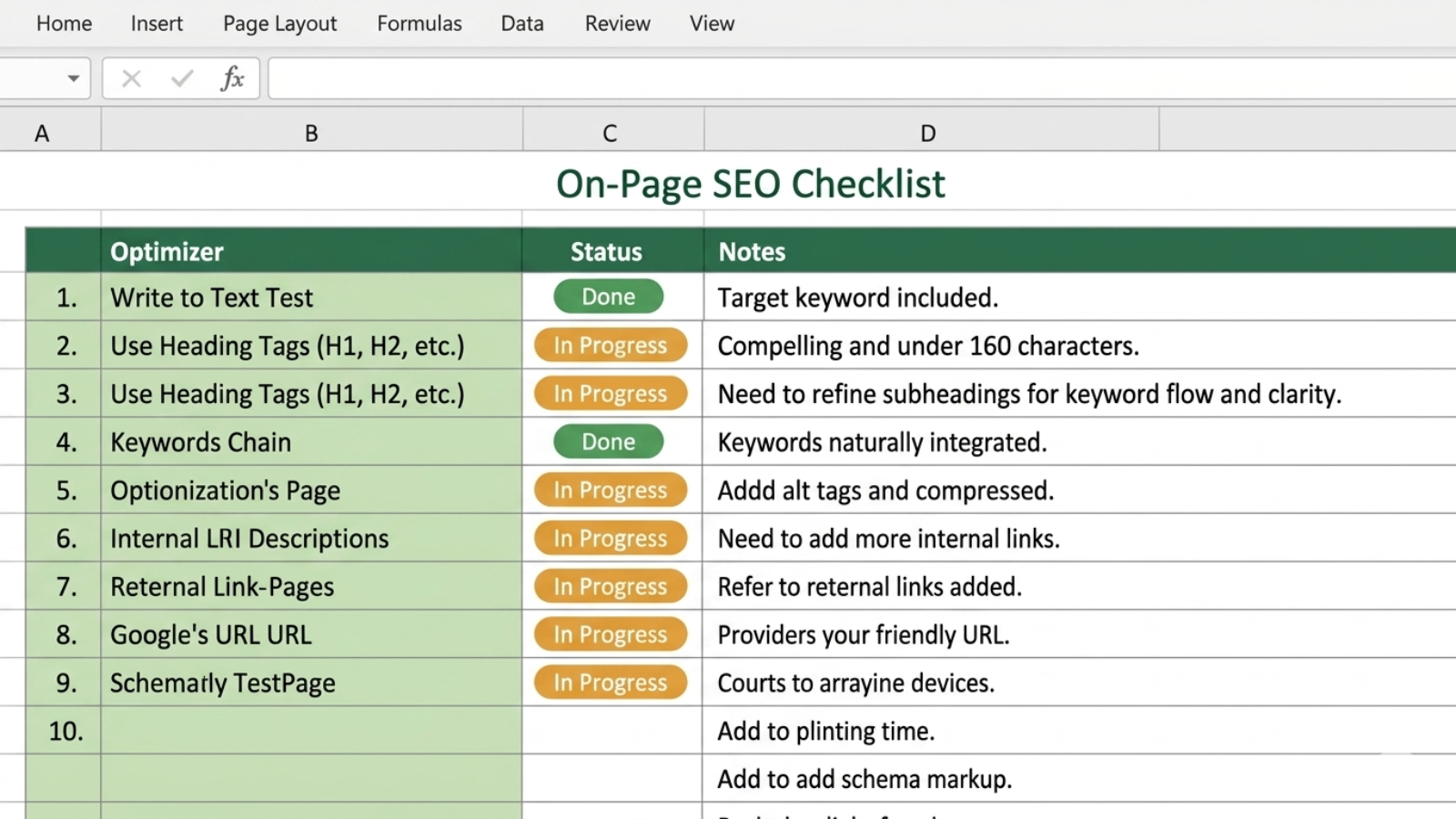Select row number cell '9.'
This screenshot has width=1456, height=819.
pos(64,683)
